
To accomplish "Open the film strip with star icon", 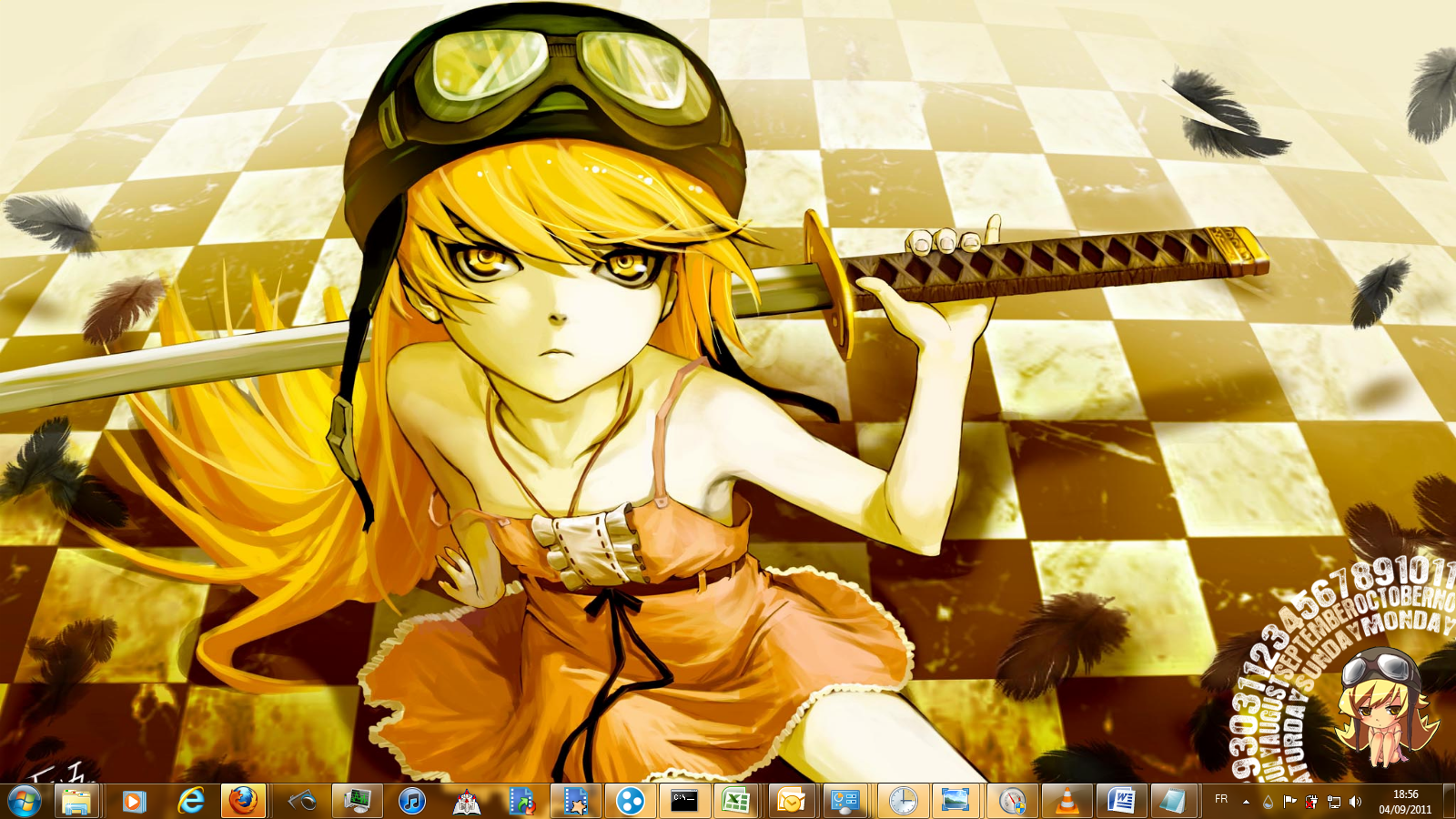I will click(576, 801).
